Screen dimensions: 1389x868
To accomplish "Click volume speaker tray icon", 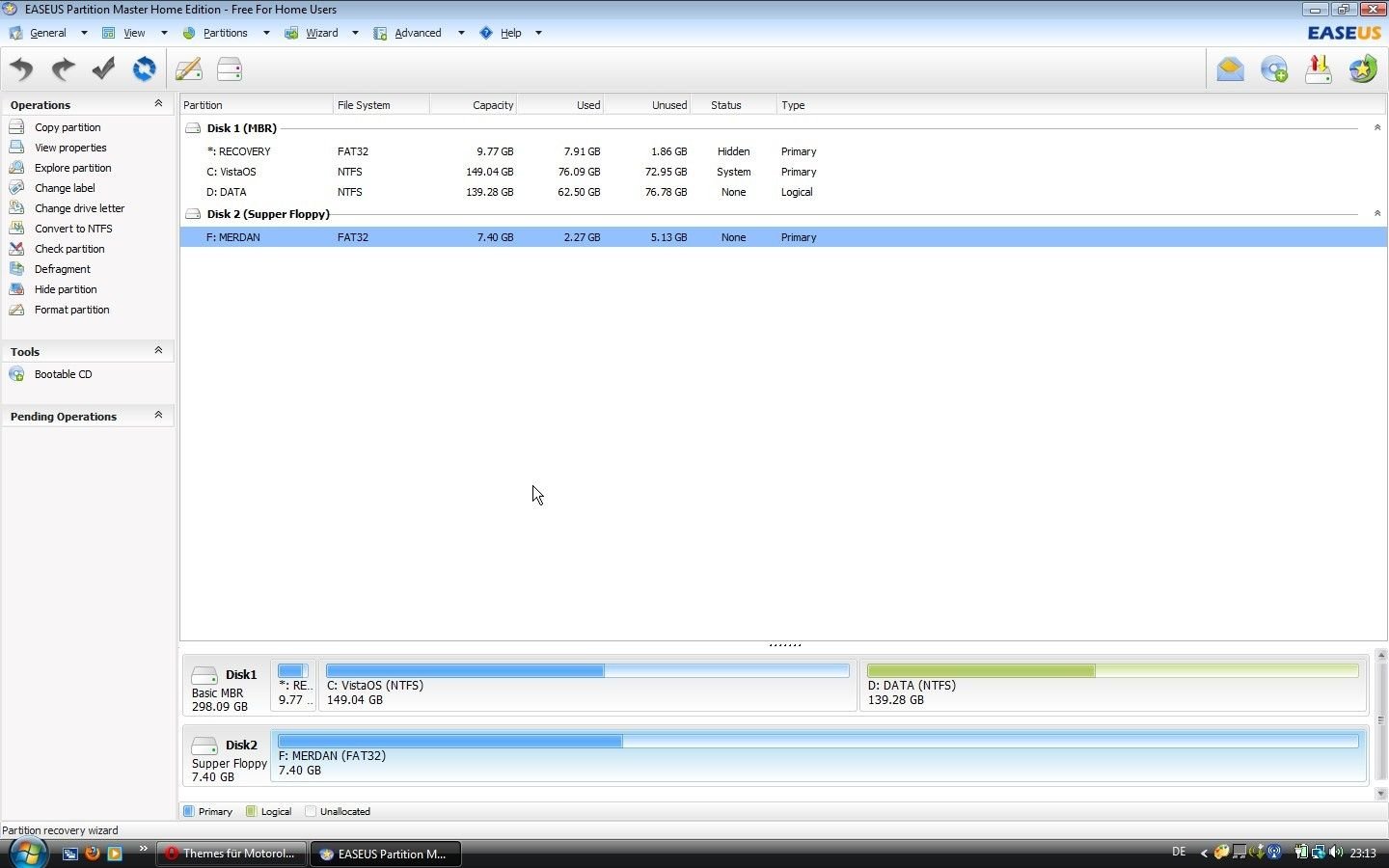I will click(1336, 853).
